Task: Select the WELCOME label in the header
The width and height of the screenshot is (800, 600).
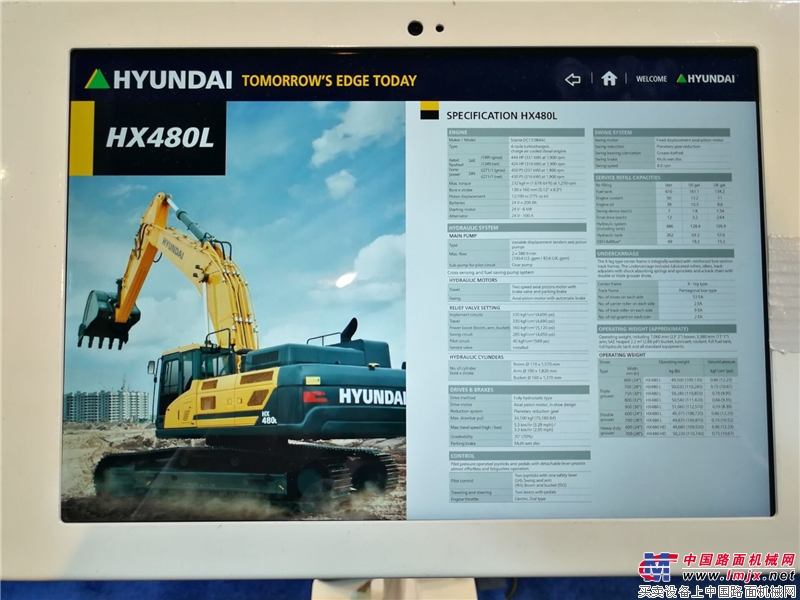Action: click(x=651, y=79)
